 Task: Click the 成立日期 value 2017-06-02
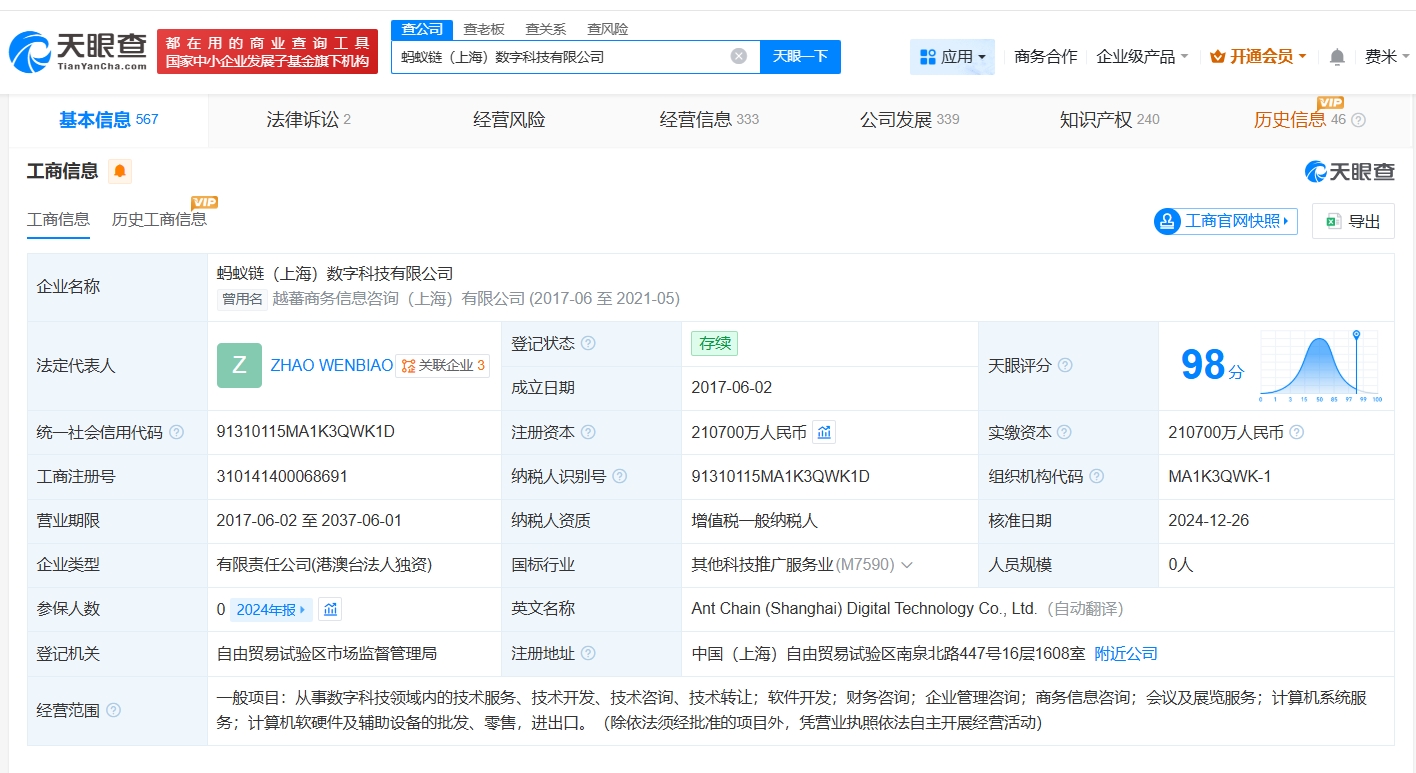click(x=732, y=387)
